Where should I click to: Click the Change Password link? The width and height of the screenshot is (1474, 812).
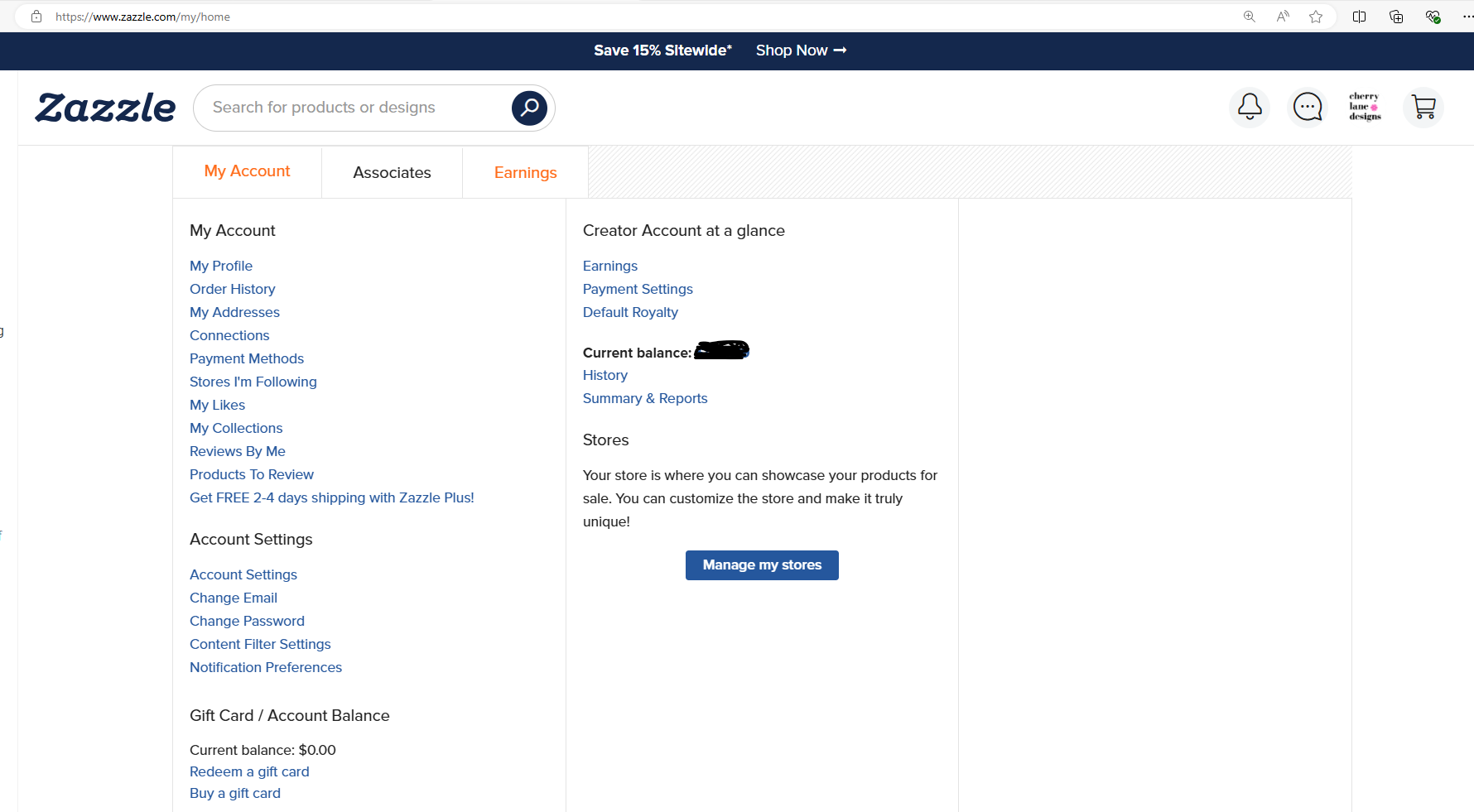click(247, 621)
